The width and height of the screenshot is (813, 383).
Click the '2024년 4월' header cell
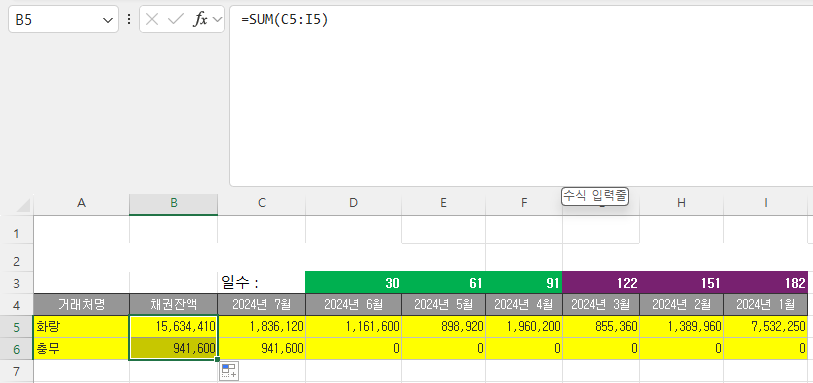pos(524,305)
